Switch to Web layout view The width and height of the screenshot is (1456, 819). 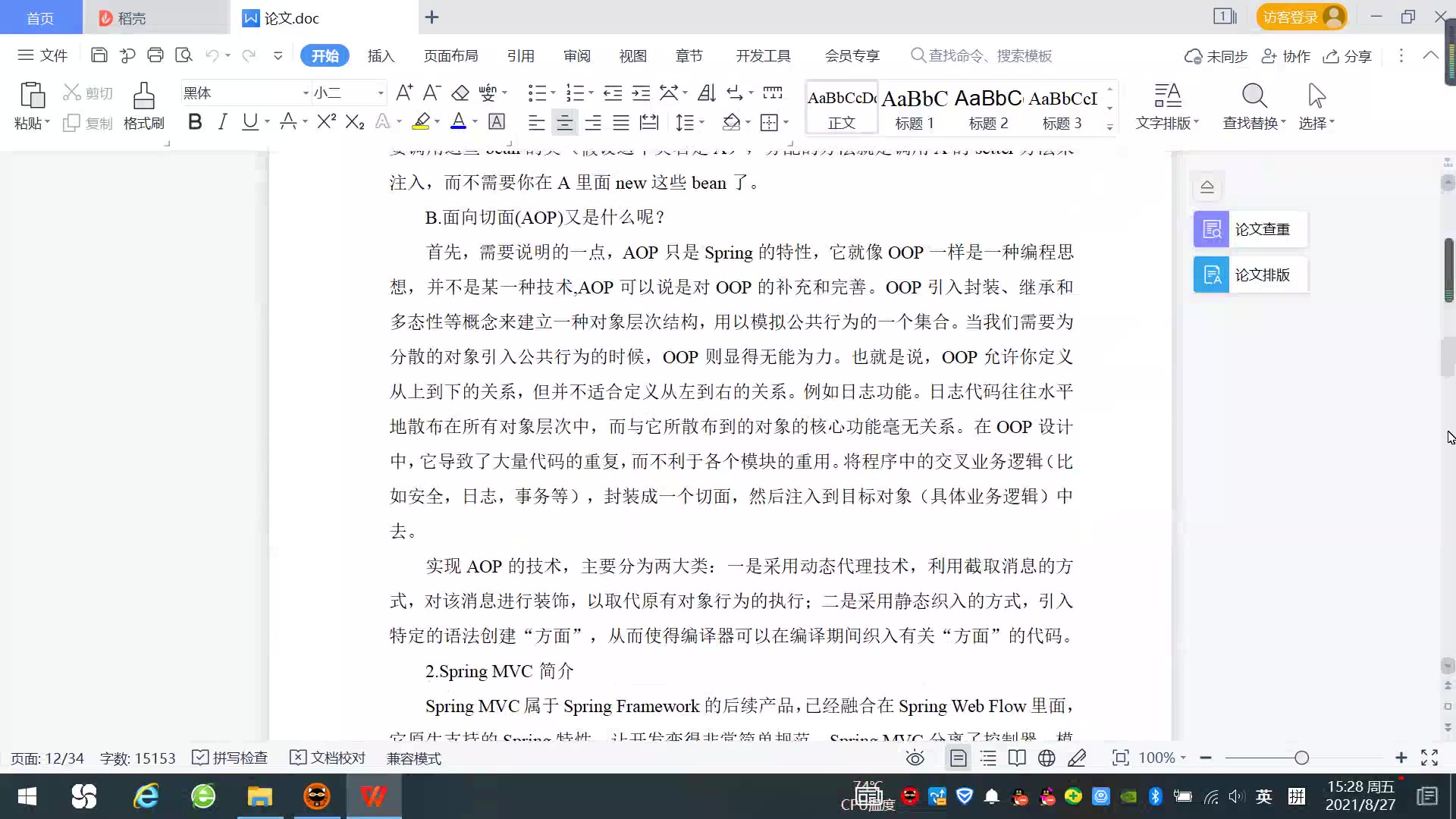(1046, 758)
